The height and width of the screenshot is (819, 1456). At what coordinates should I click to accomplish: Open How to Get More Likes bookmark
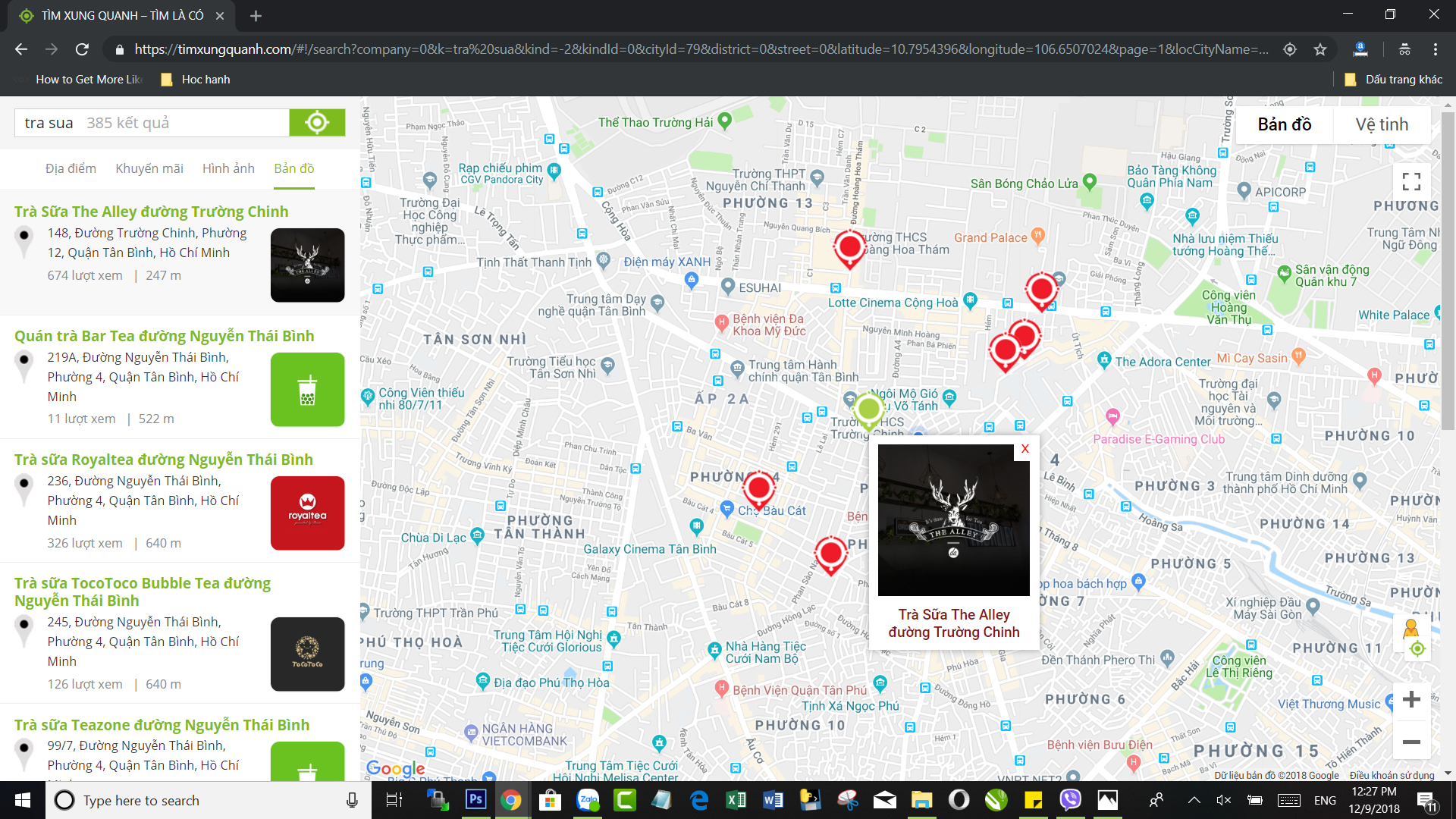coord(80,80)
